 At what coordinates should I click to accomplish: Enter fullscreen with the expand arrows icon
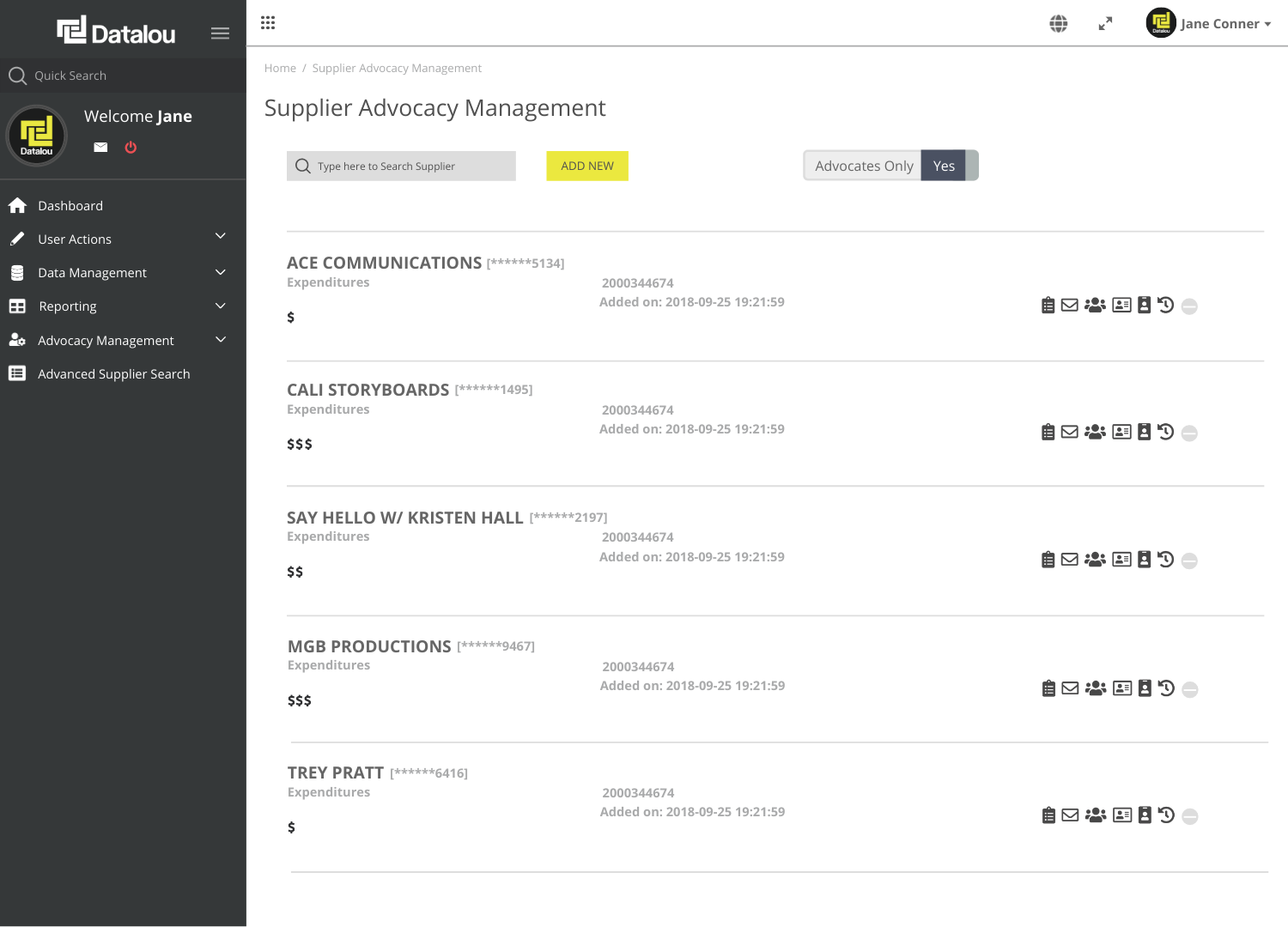pos(1105,24)
